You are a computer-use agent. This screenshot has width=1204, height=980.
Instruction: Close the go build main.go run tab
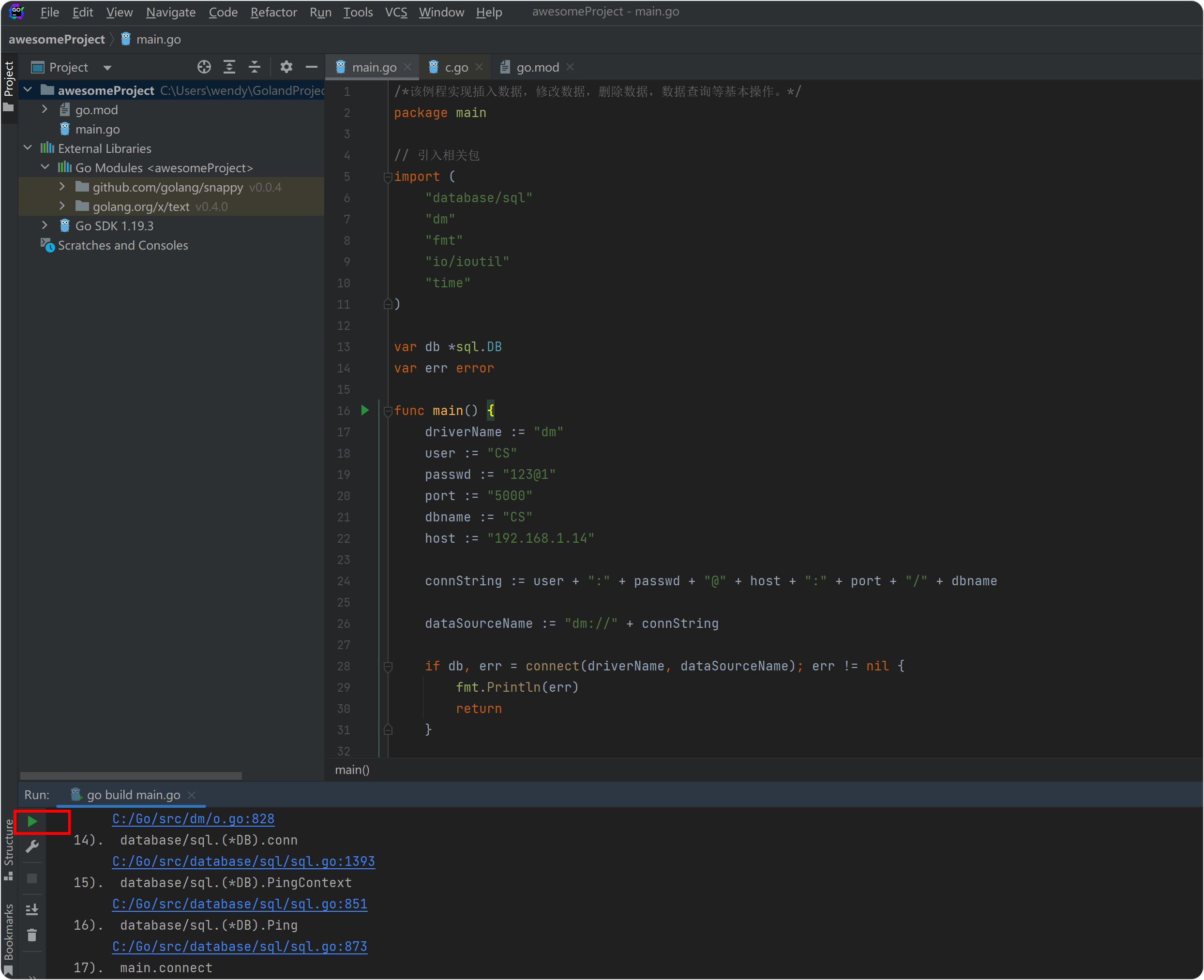click(192, 795)
